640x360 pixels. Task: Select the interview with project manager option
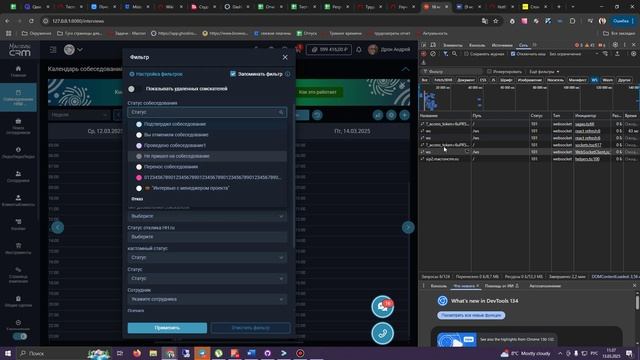tap(207, 188)
